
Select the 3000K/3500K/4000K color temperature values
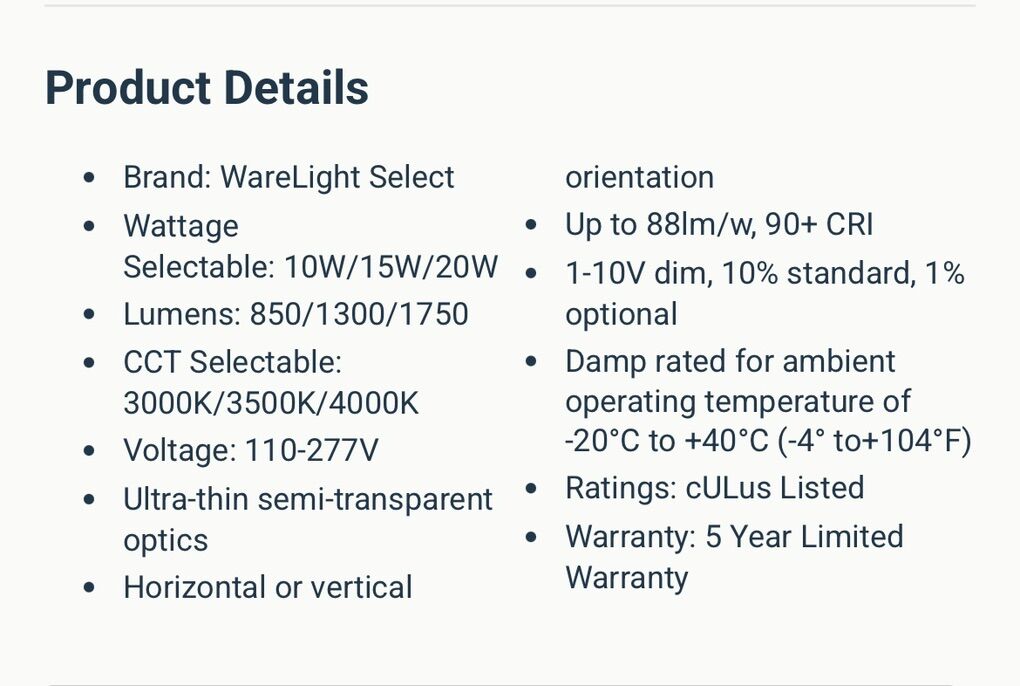point(271,403)
